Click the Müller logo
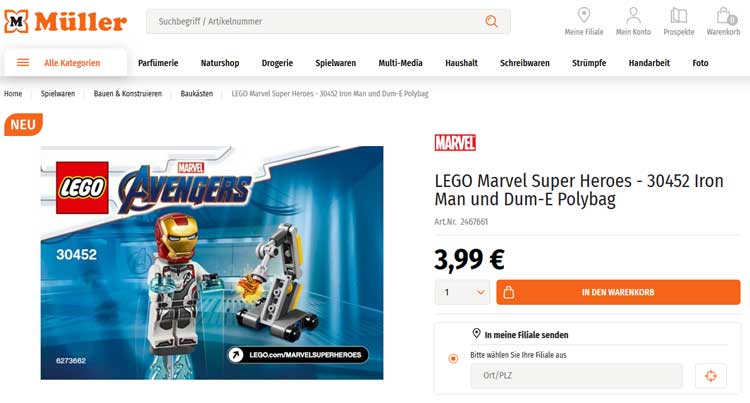This screenshot has height=403, width=750. click(x=66, y=22)
